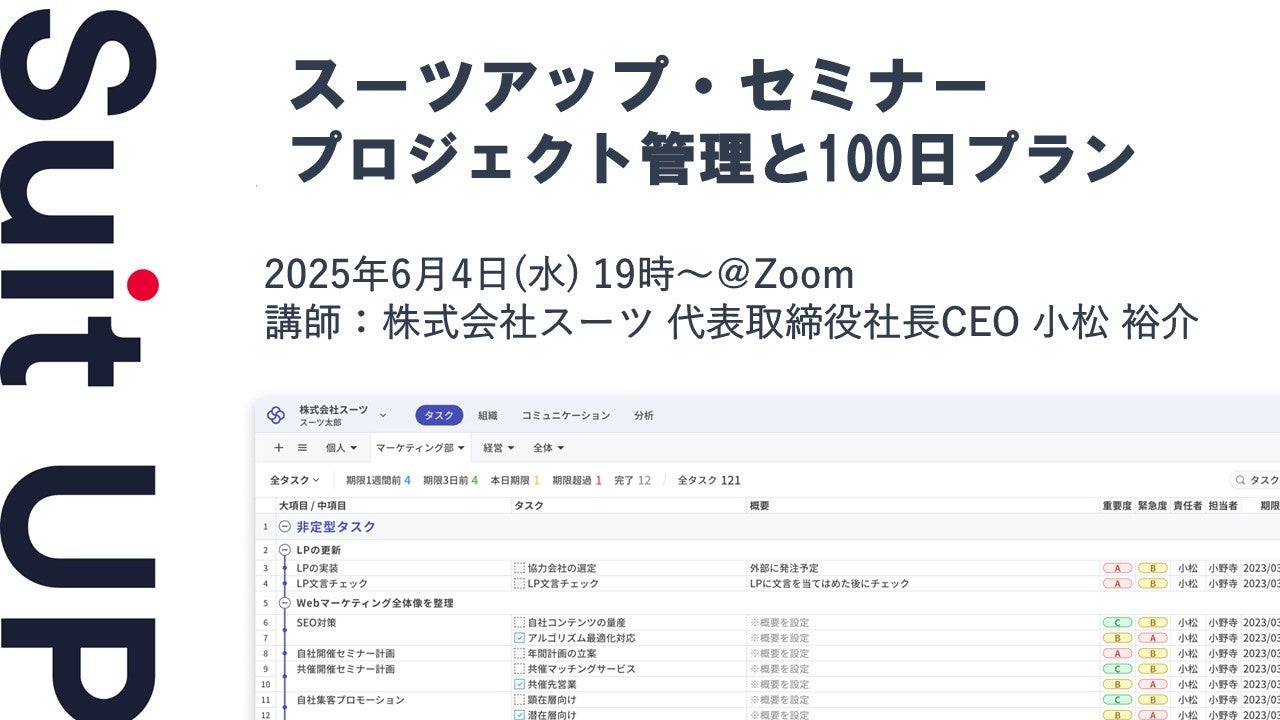This screenshot has width=1280, height=720.
Task: Open the 全体 dropdown tab
Action: (x=549, y=448)
